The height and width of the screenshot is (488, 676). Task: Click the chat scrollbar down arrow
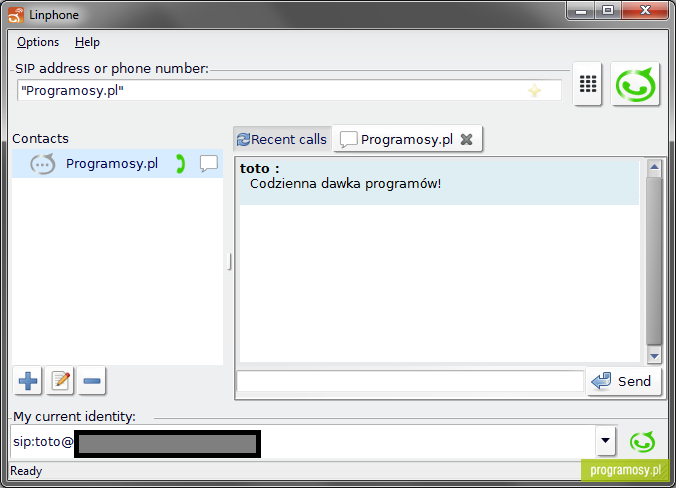tap(654, 356)
